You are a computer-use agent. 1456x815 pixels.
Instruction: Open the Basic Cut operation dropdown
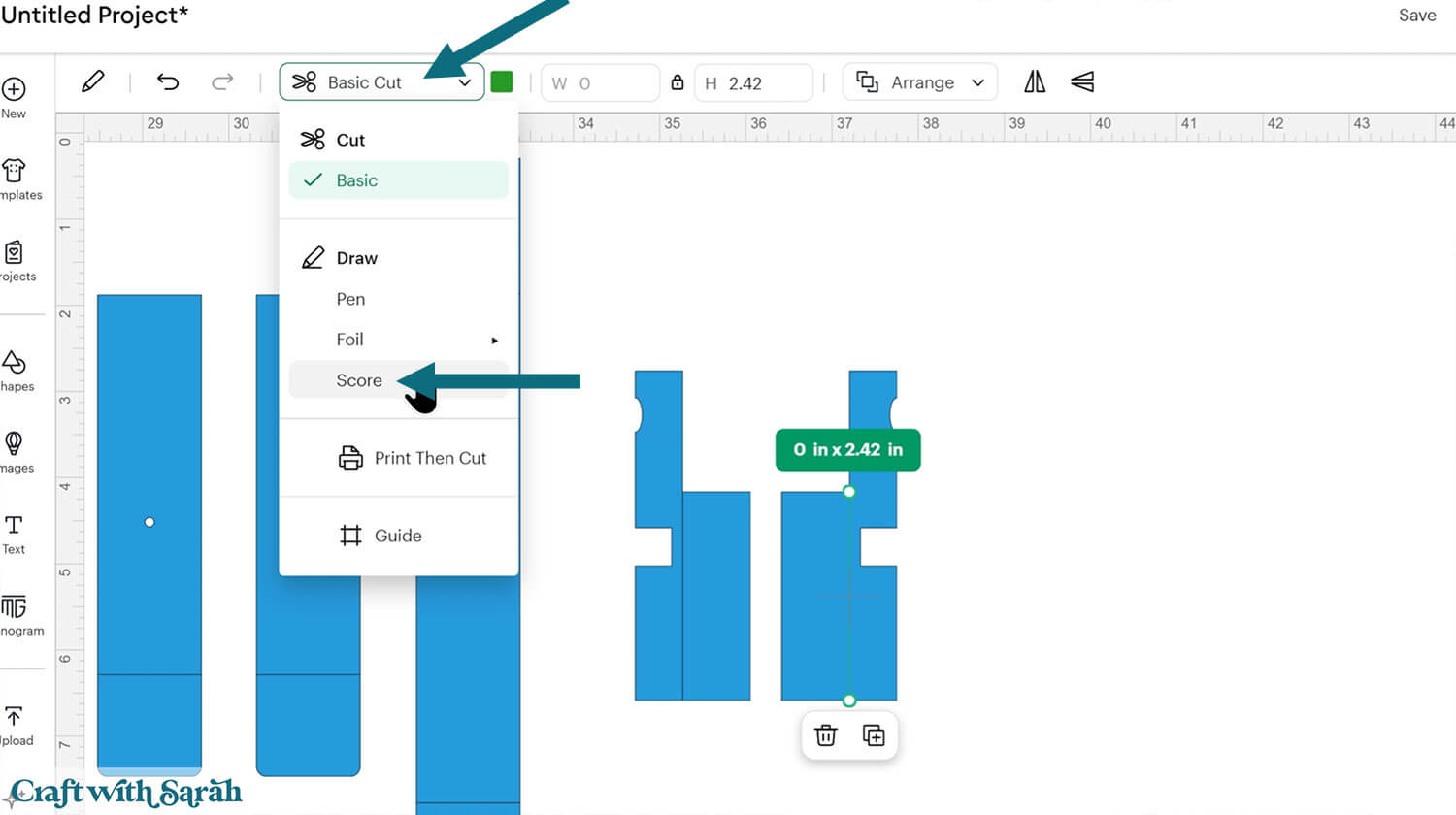coord(381,82)
